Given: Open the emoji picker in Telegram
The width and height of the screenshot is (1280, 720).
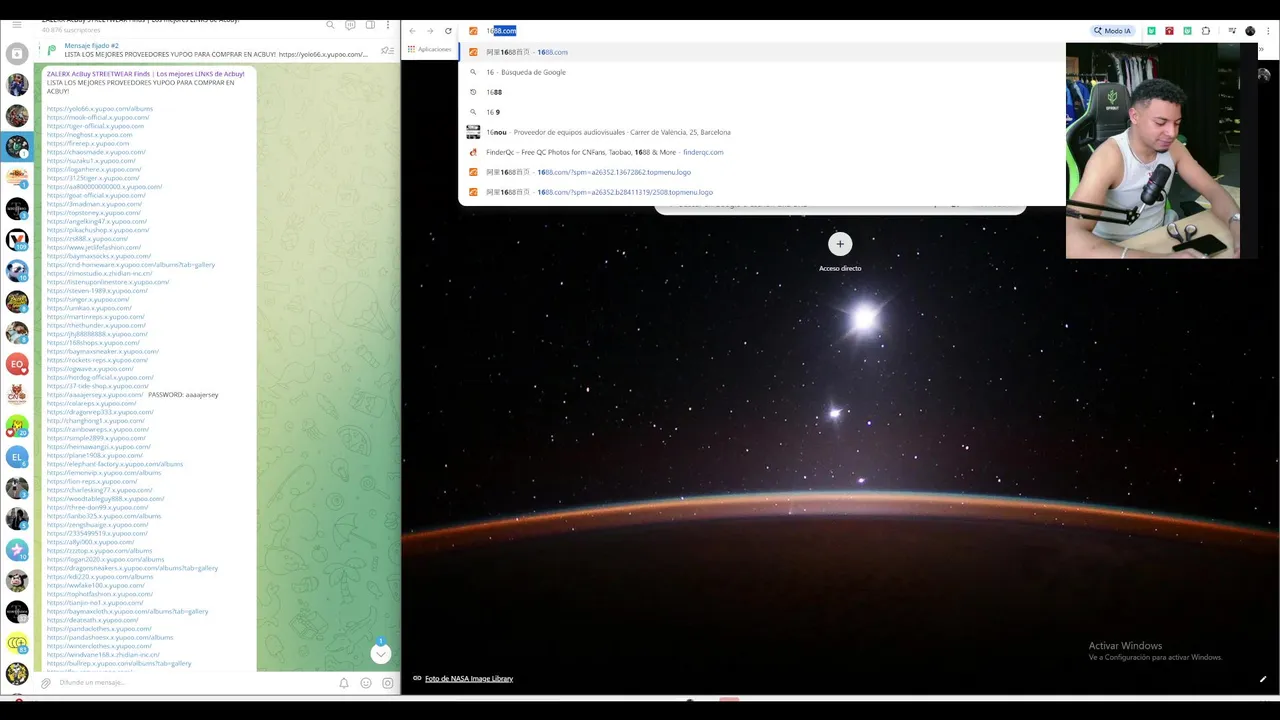Looking at the screenshot, I should pyautogui.click(x=366, y=683).
